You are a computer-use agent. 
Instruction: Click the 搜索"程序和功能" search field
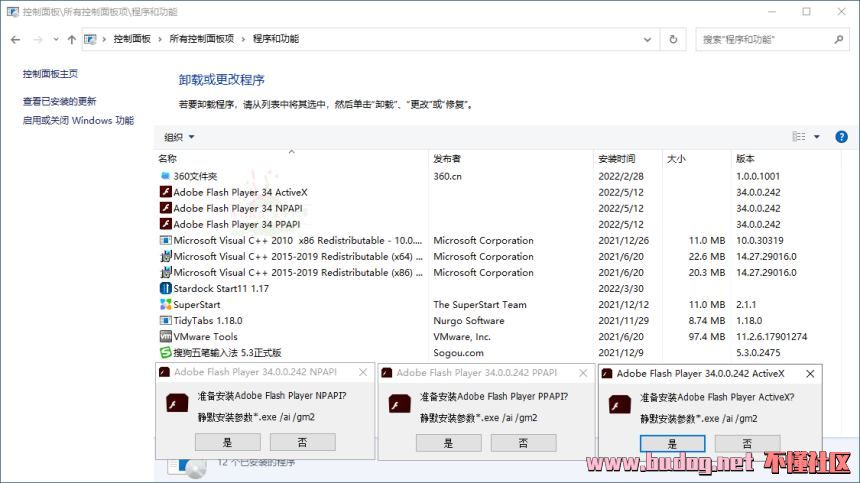pos(765,39)
